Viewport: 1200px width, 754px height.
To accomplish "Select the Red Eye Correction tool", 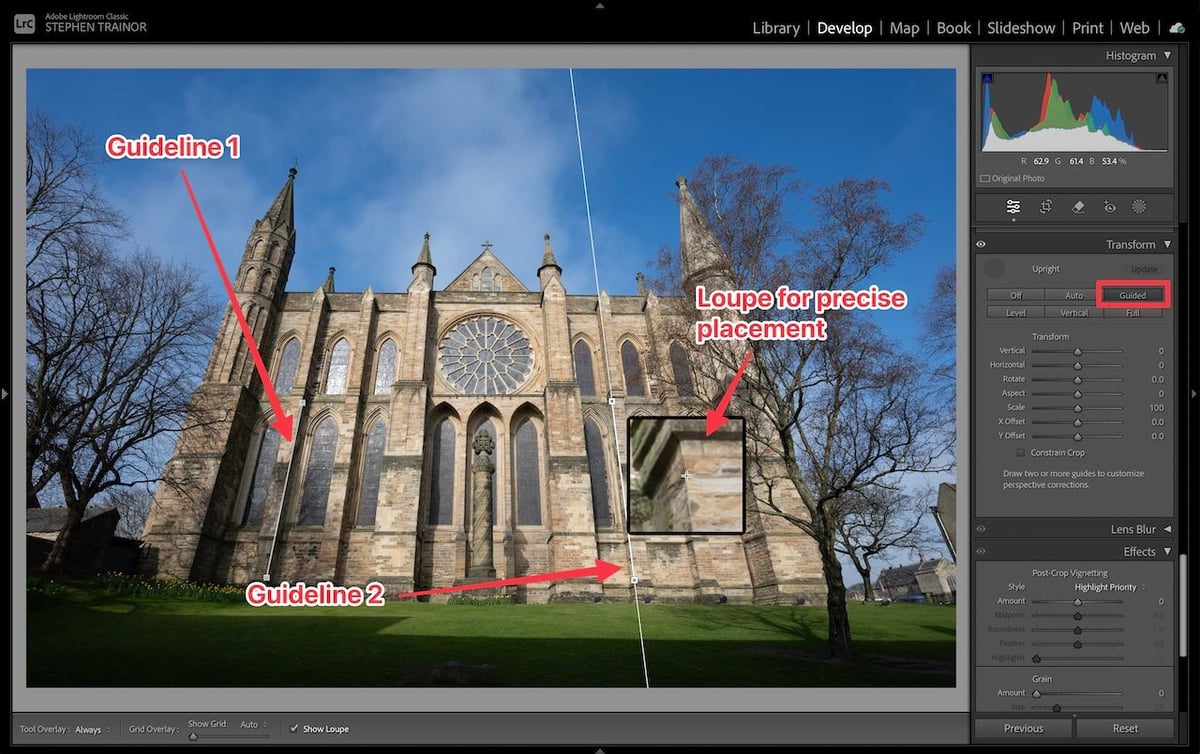I will [x=1108, y=206].
